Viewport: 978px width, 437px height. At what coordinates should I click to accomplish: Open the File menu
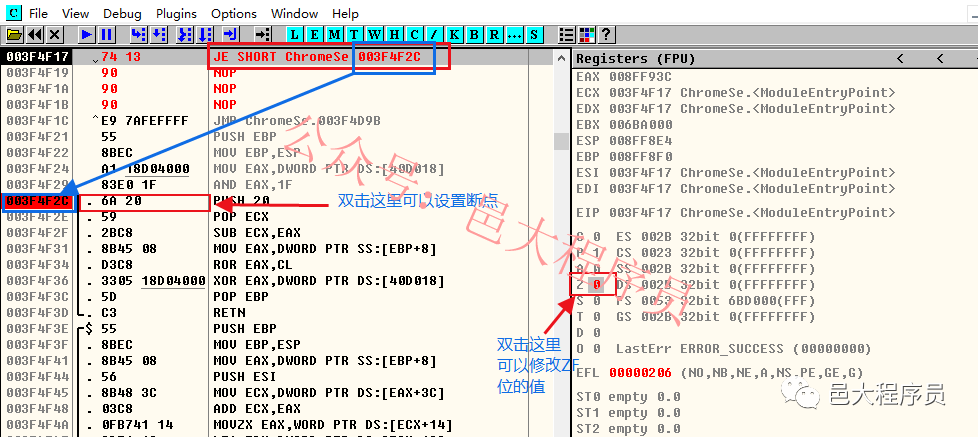coord(38,13)
